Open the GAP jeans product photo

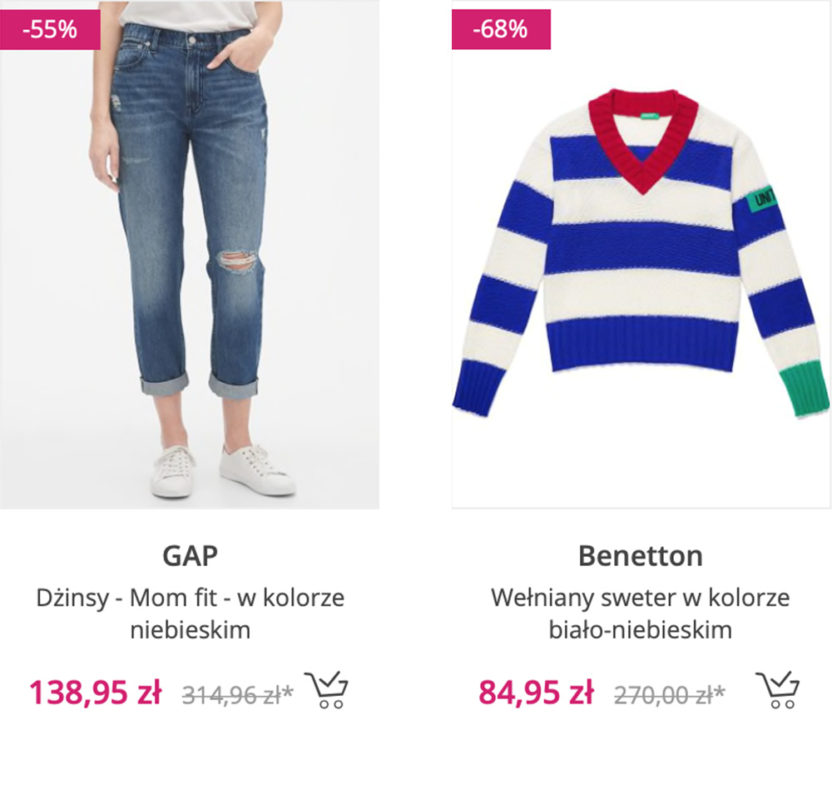tap(190, 250)
